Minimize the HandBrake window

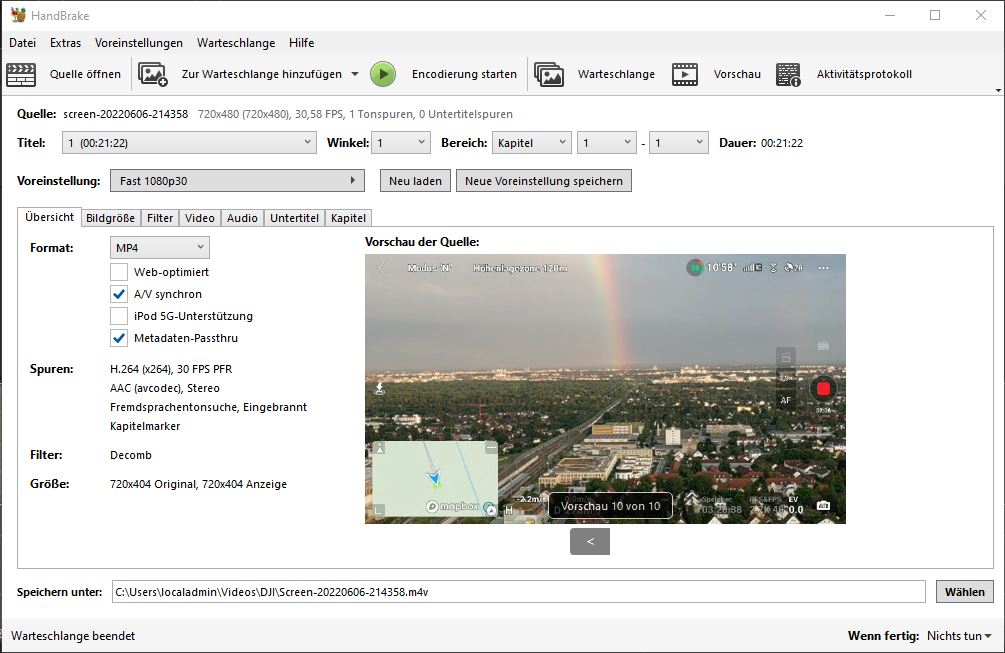tap(890, 15)
